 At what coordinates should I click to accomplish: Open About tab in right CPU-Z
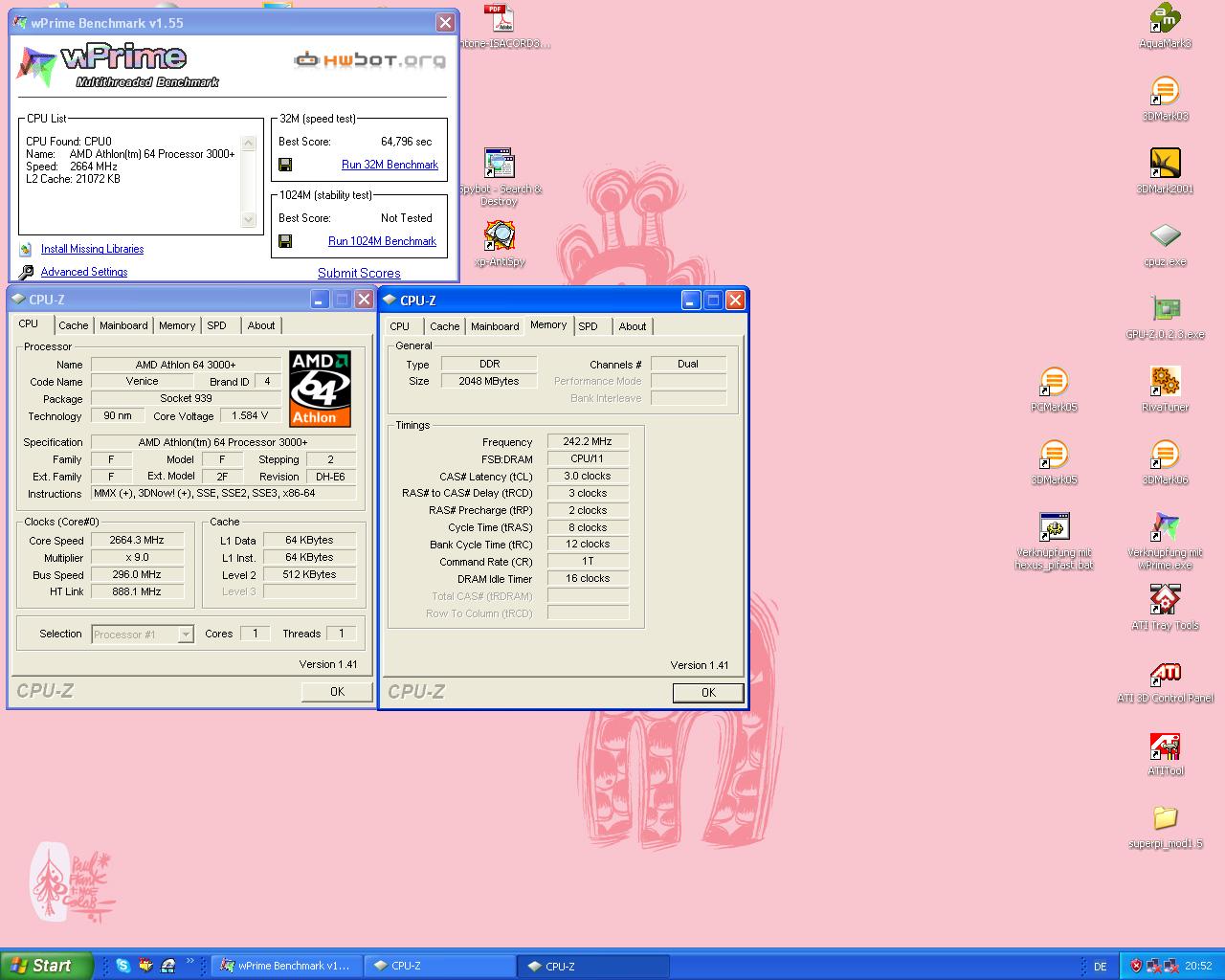[633, 326]
